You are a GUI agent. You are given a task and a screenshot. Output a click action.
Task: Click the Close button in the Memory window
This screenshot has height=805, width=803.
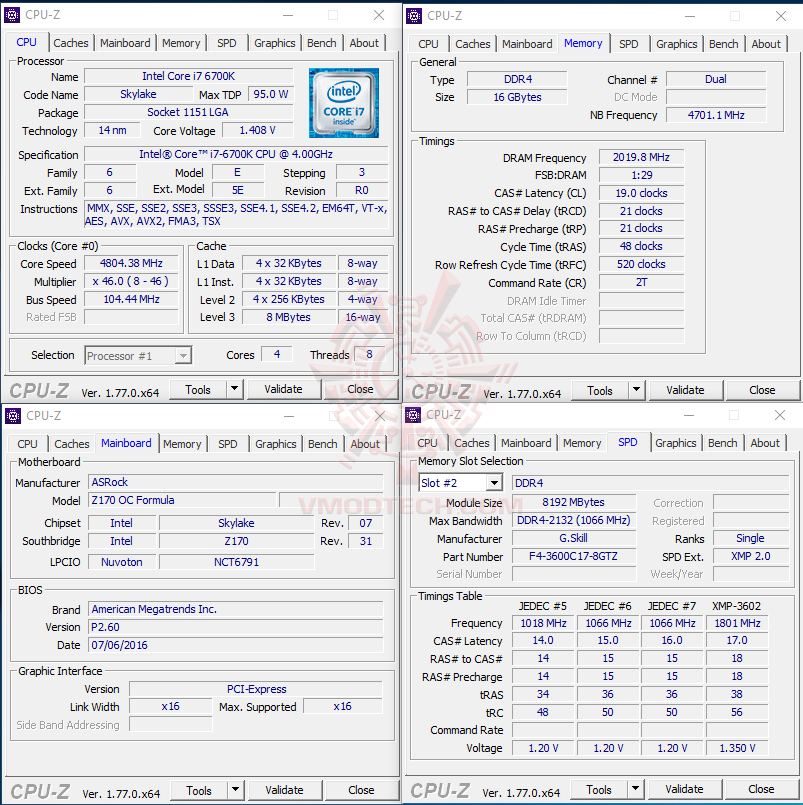(x=762, y=390)
